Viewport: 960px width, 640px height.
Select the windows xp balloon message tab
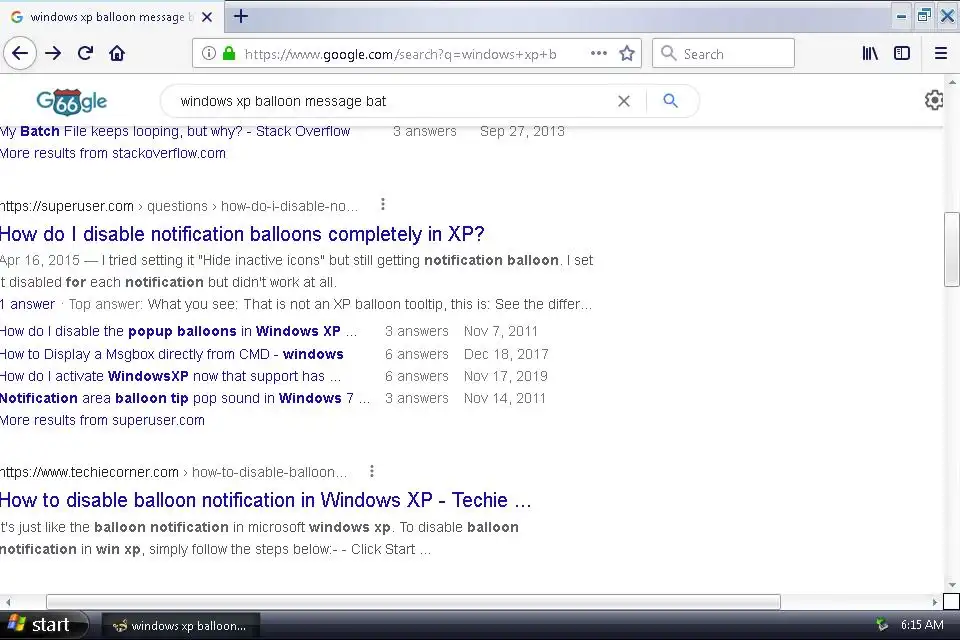[x=111, y=17]
